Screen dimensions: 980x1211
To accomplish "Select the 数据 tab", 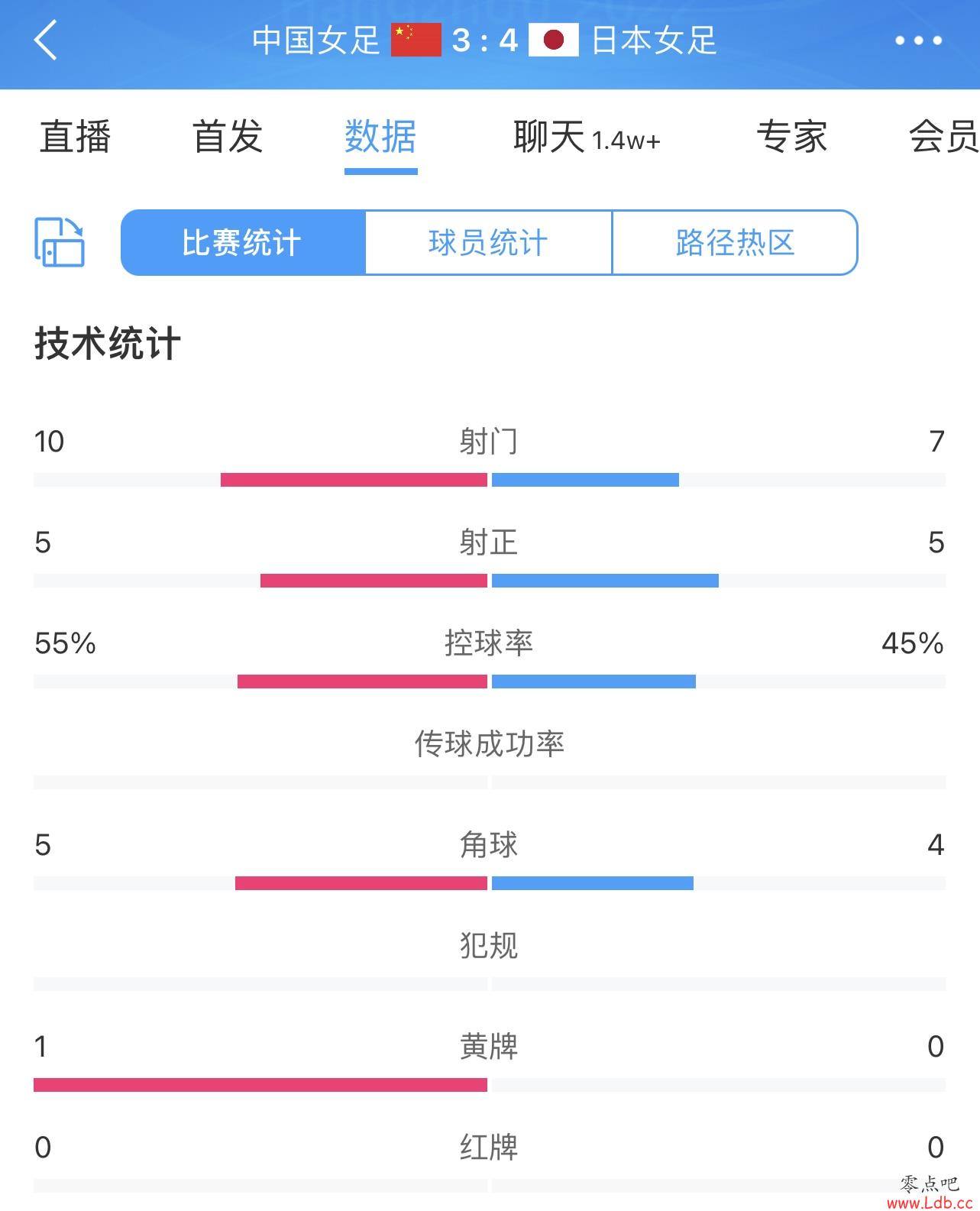I will [380, 138].
